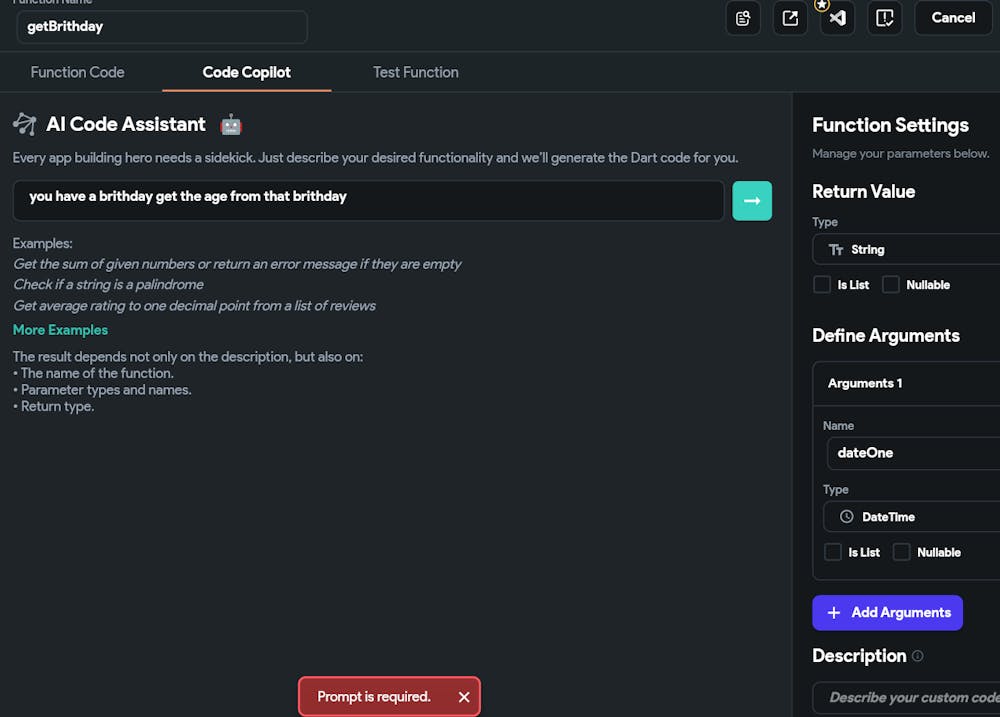1000x717 pixels.
Task: Click the AI Code Assistant logo icon
Action: [x=25, y=124]
